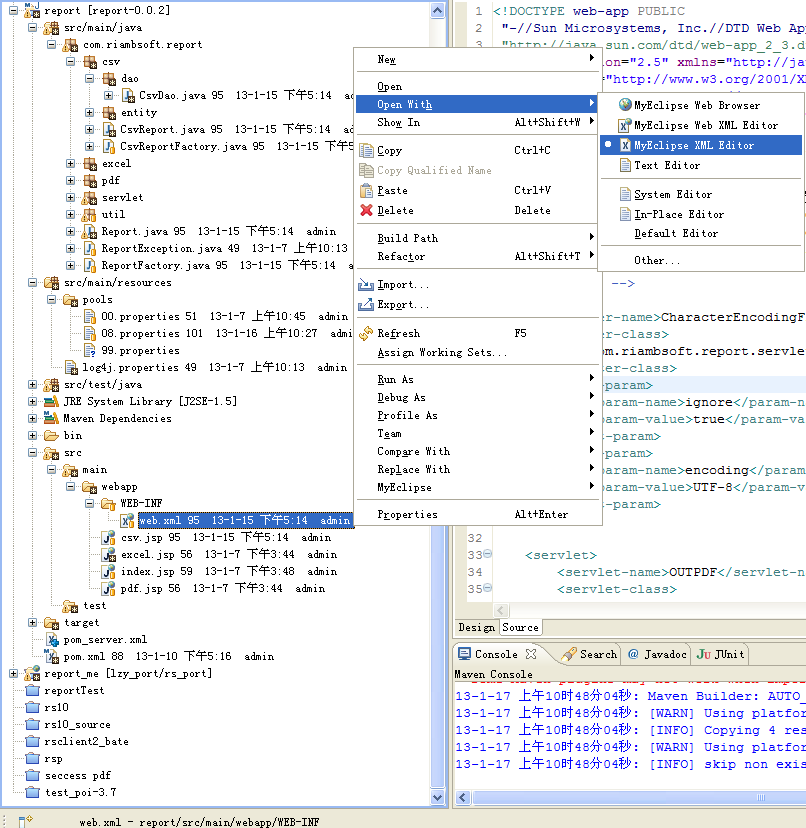Open the Compare With submenu

point(478,451)
